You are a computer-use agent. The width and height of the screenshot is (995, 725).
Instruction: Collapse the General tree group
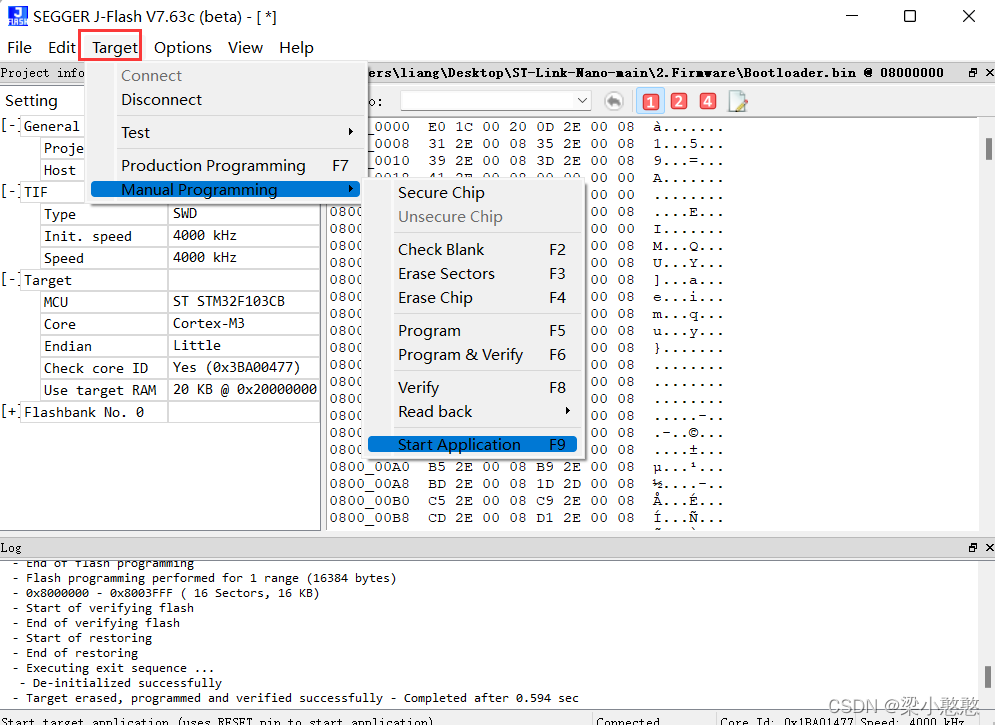click(x=10, y=125)
